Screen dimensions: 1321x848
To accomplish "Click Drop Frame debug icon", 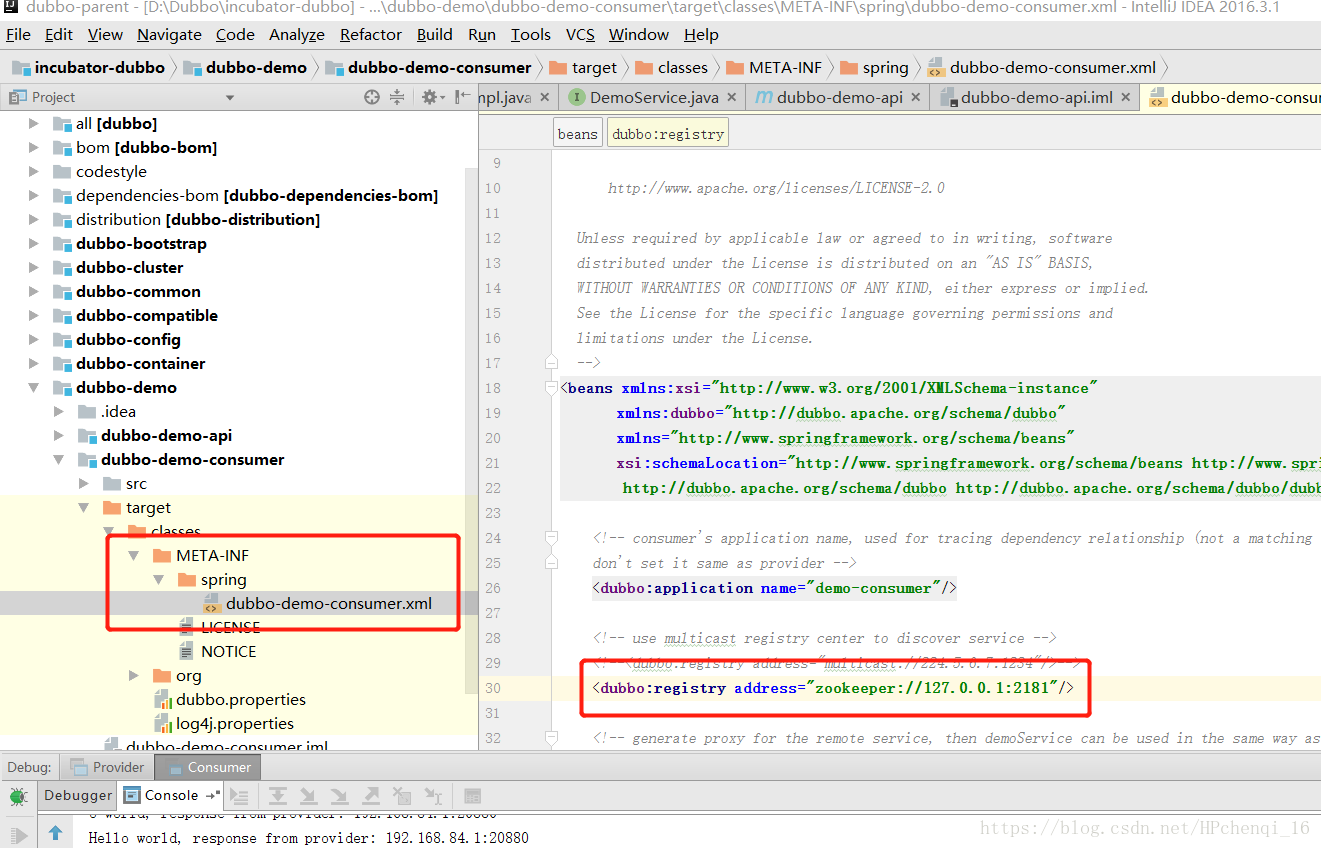I will (x=402, y=796).
